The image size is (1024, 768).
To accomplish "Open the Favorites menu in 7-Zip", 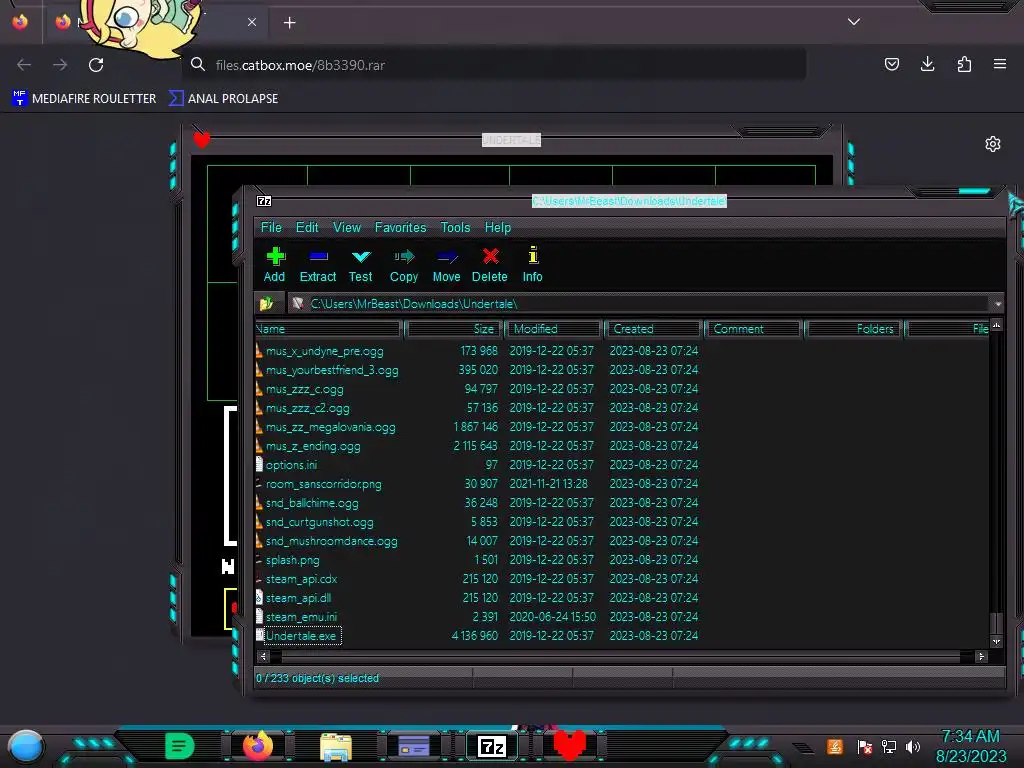I will [400, 227].
